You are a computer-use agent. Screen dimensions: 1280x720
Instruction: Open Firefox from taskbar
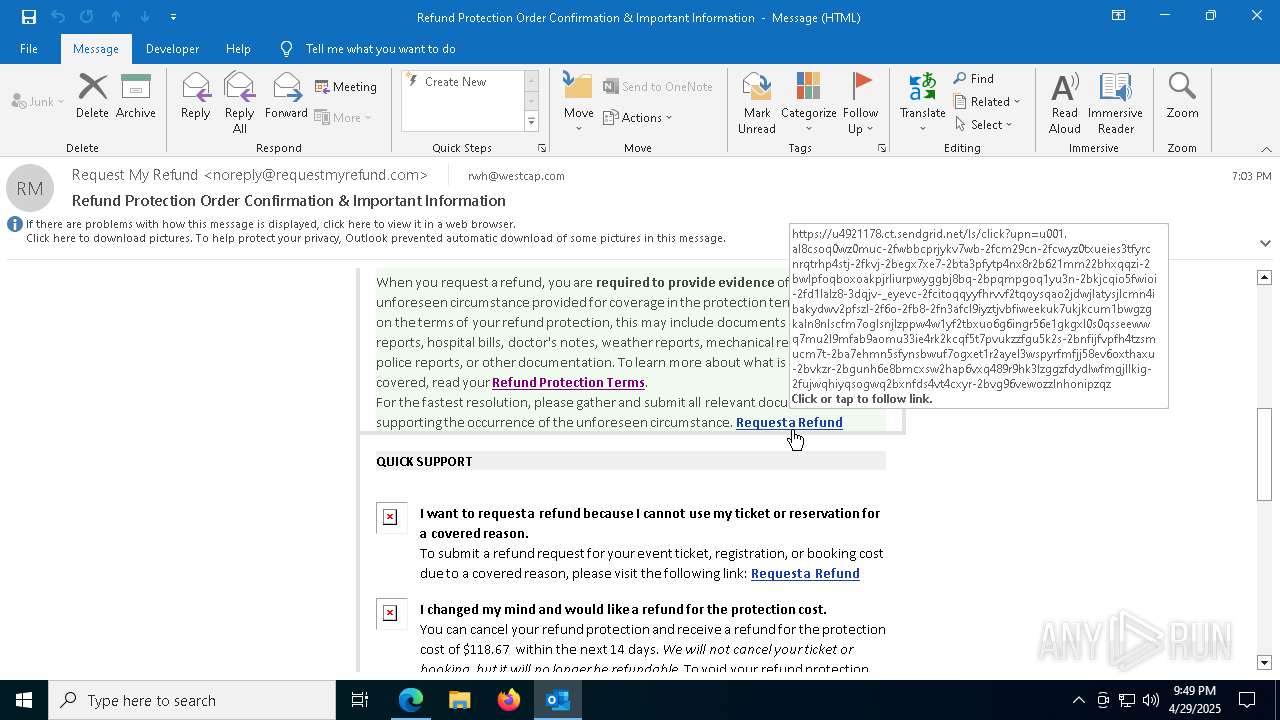(x=509, y=700)
